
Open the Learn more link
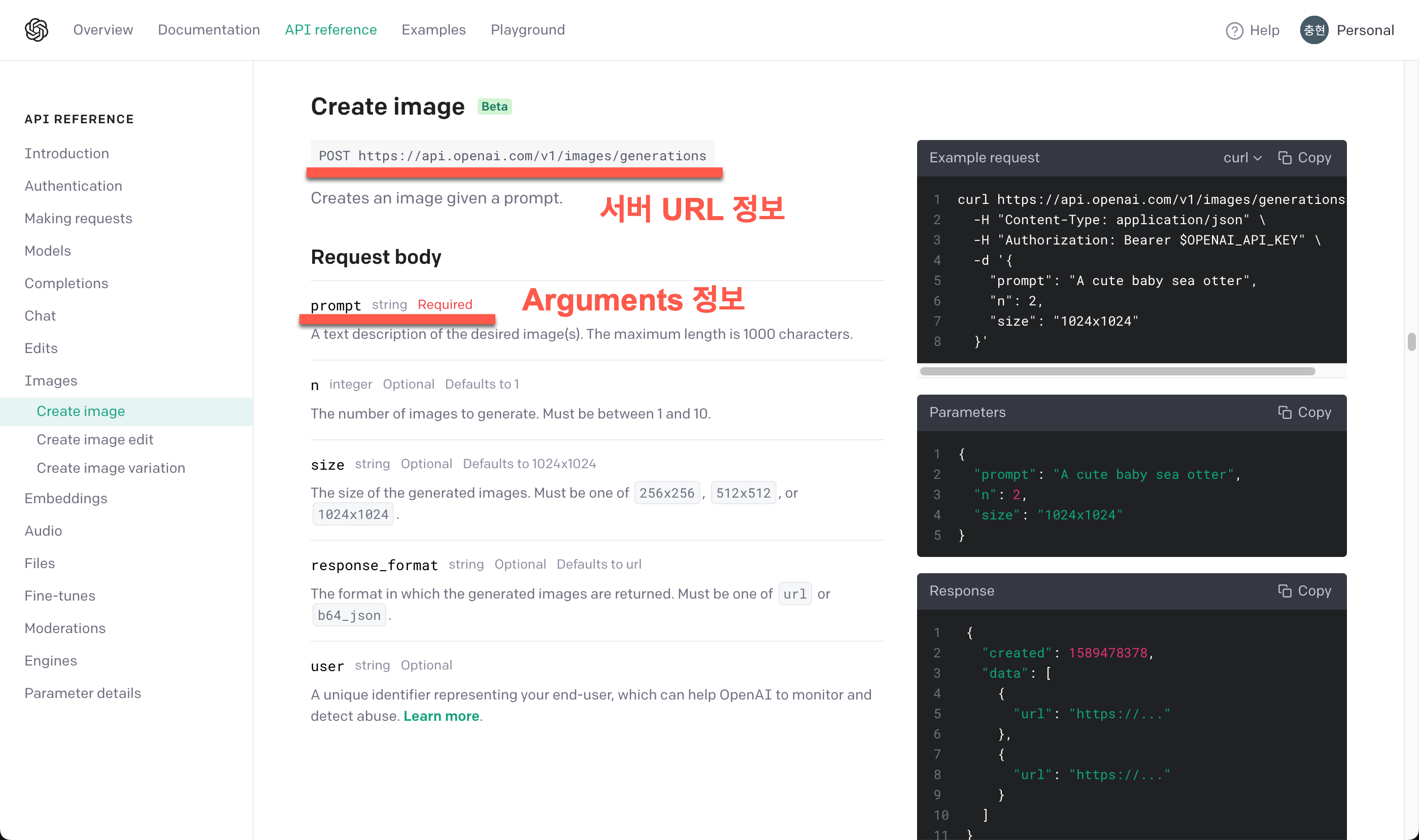pyautogui.click(x=441, y=716)
